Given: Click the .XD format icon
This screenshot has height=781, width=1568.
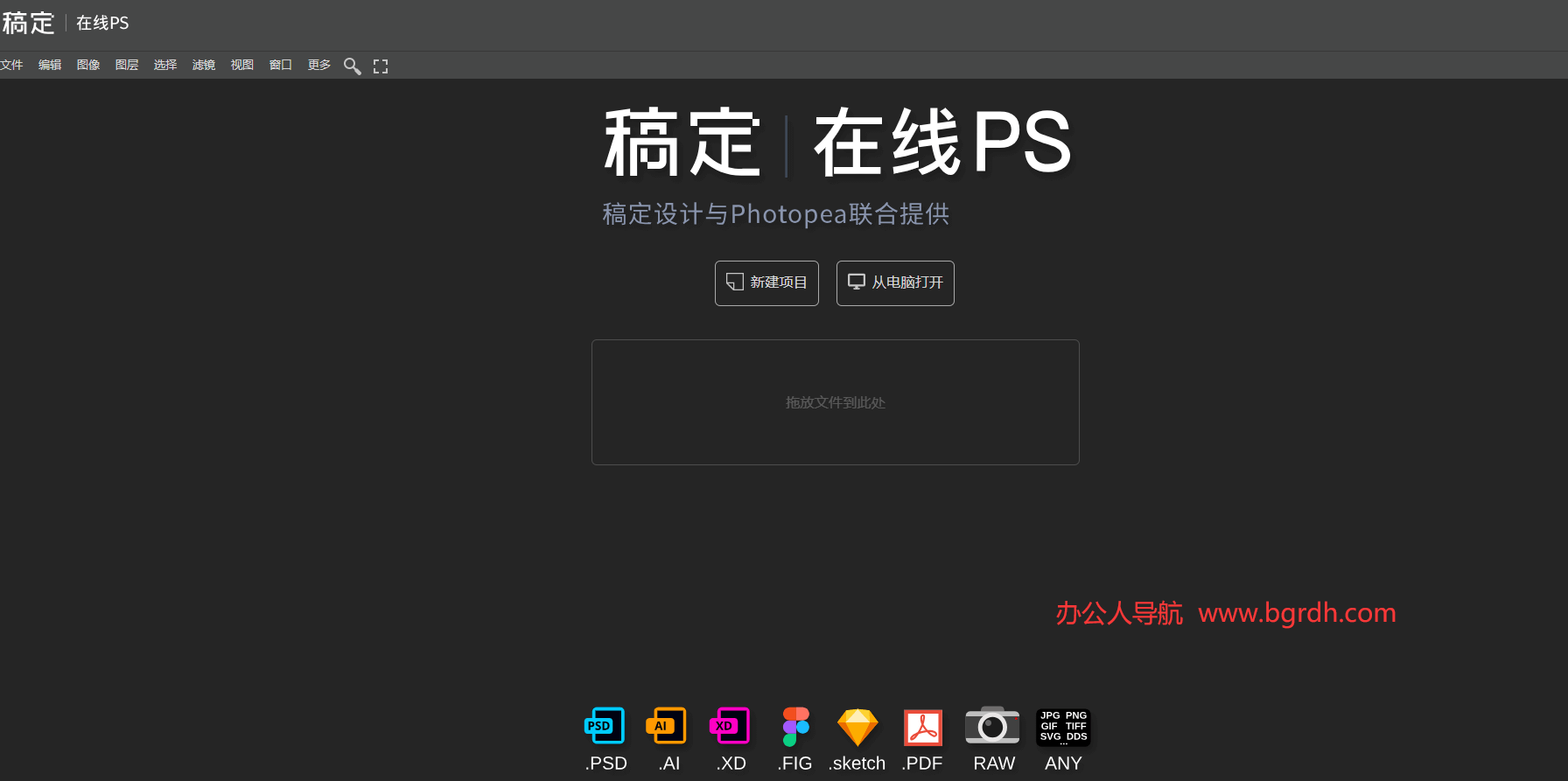Looking at the screenshot, I should 730,726.
